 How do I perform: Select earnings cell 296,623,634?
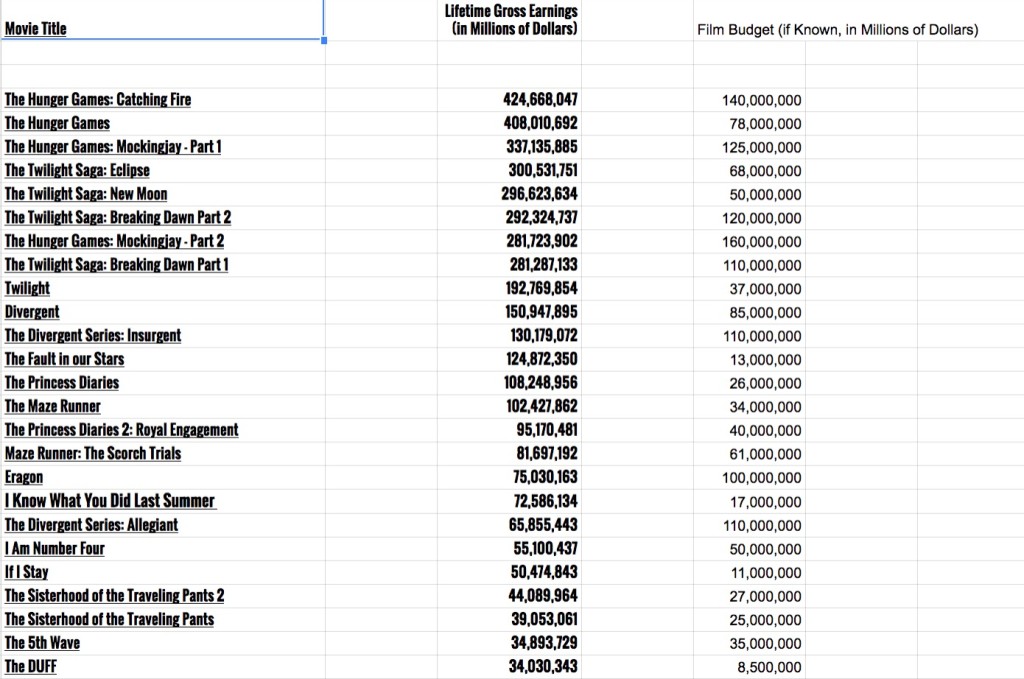(x=509, y=193)
